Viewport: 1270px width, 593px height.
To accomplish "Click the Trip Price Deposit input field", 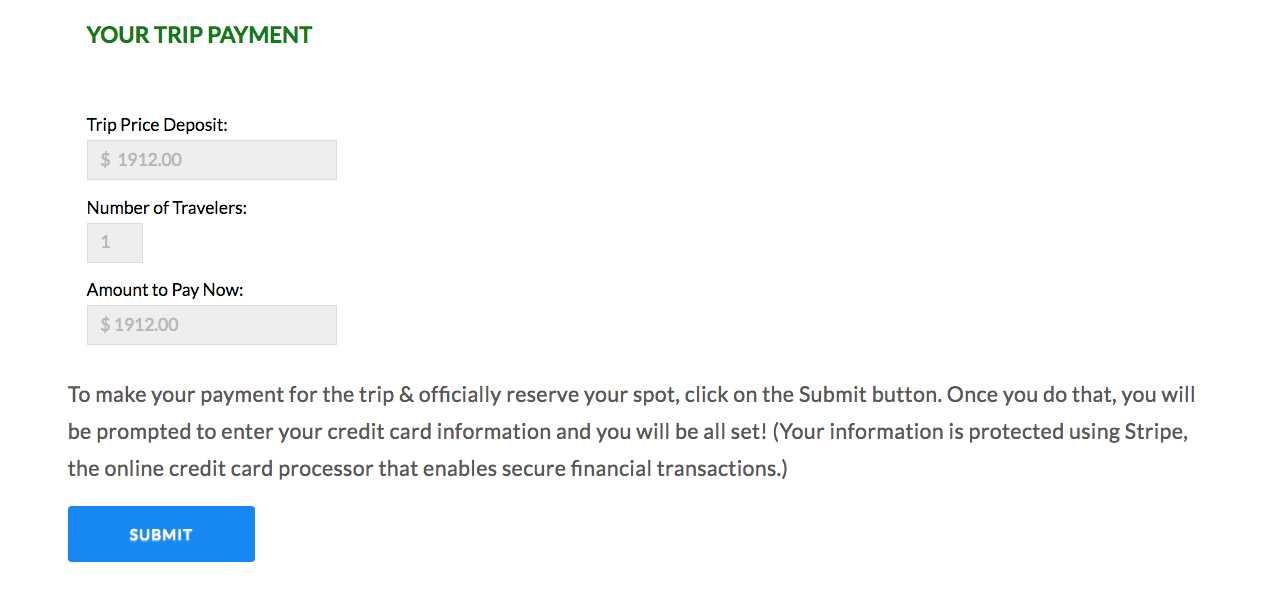I will [x=211, y=159].
